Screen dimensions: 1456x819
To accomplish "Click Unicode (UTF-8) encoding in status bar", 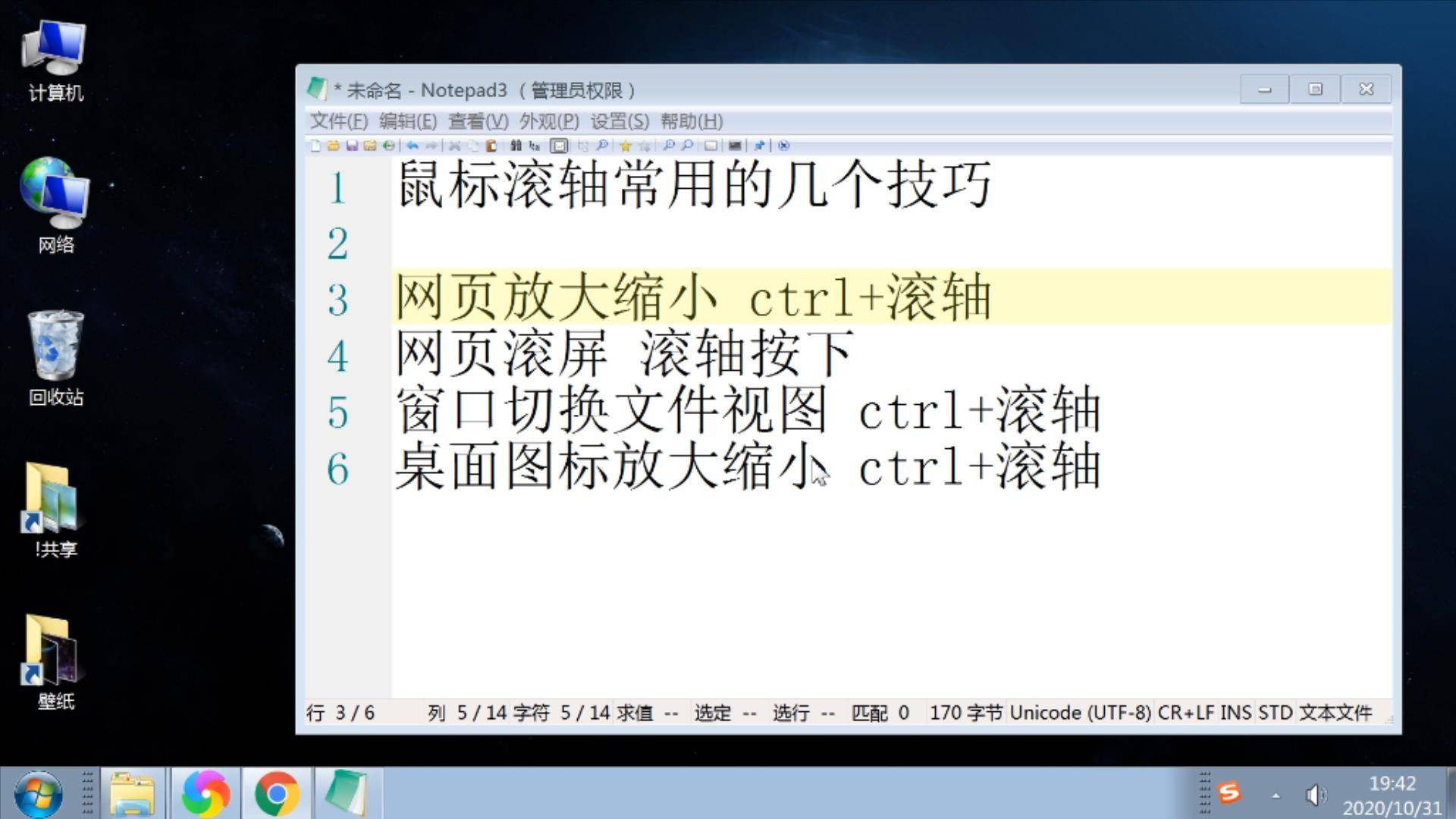I will (1080, 713).
